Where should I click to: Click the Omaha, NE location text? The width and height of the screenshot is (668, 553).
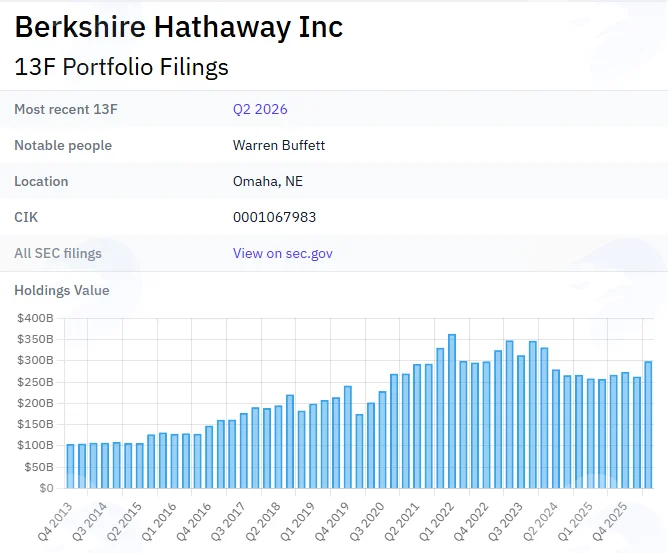tap(268, 181)
